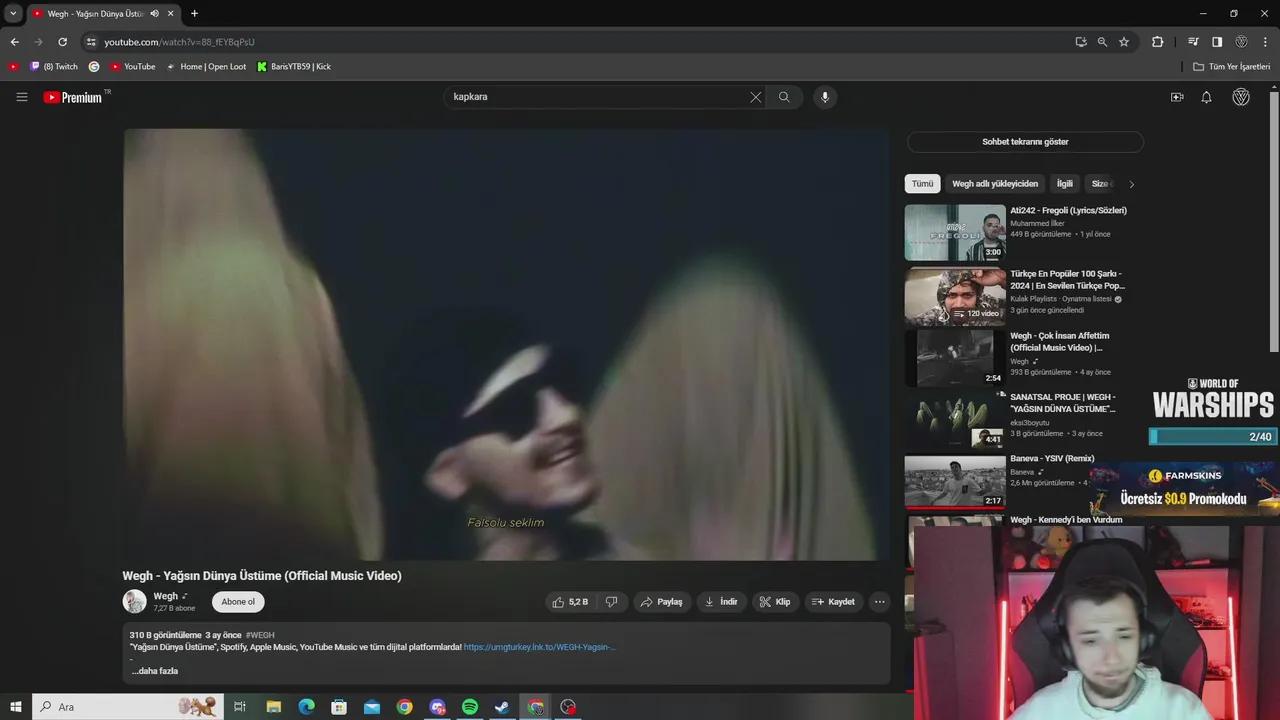
Task: Open BarisYTB59 | Kick bookmark
Action: click(294, 67)
